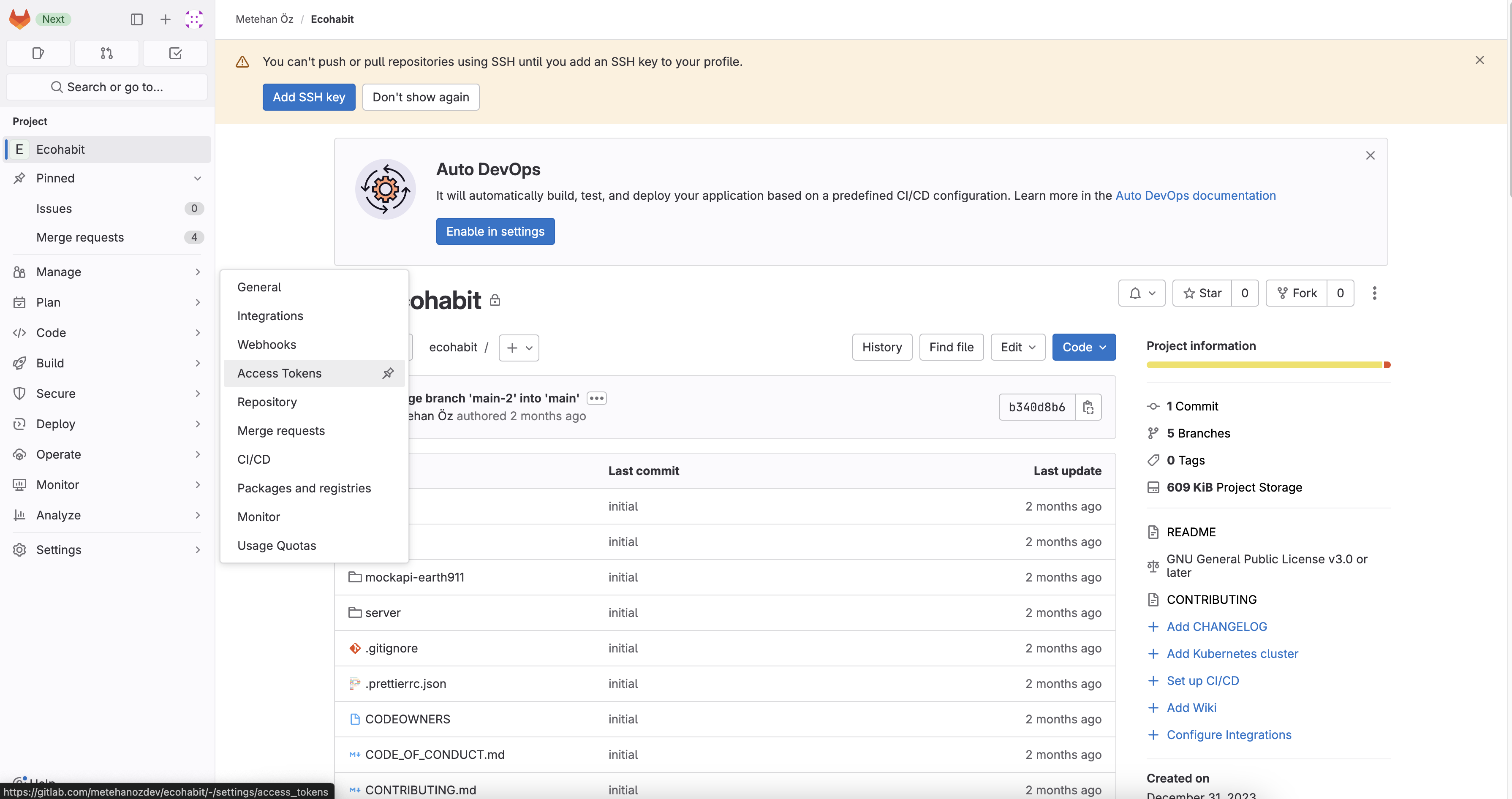The image size is (1512, 799).
Task: Close the SSH key warning banner
Action: [x=1479, y=60]
